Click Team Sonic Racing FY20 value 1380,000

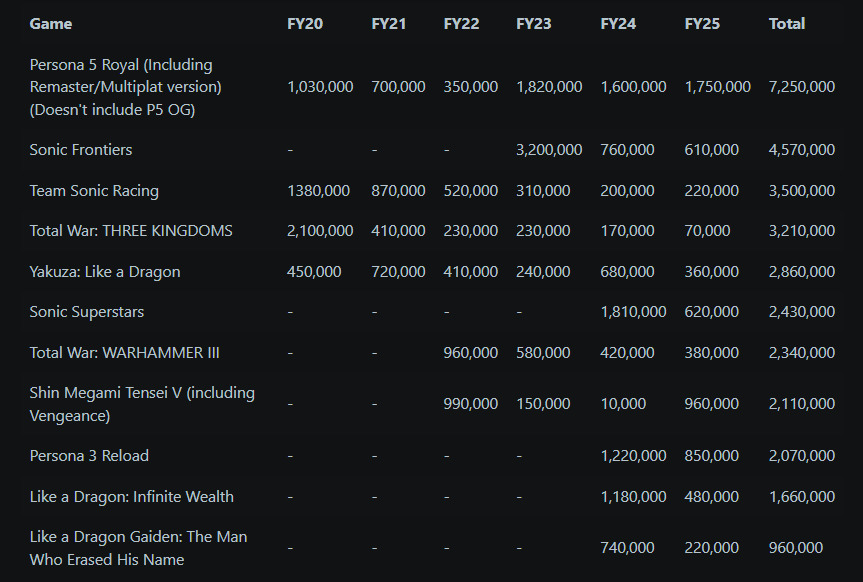pyautogui.click(x=318, y=191)
